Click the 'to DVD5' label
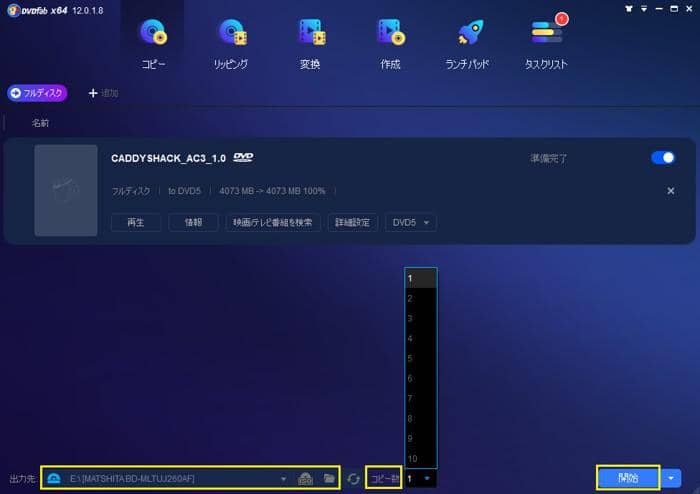 pyautogui.click(x=184, y=191)
